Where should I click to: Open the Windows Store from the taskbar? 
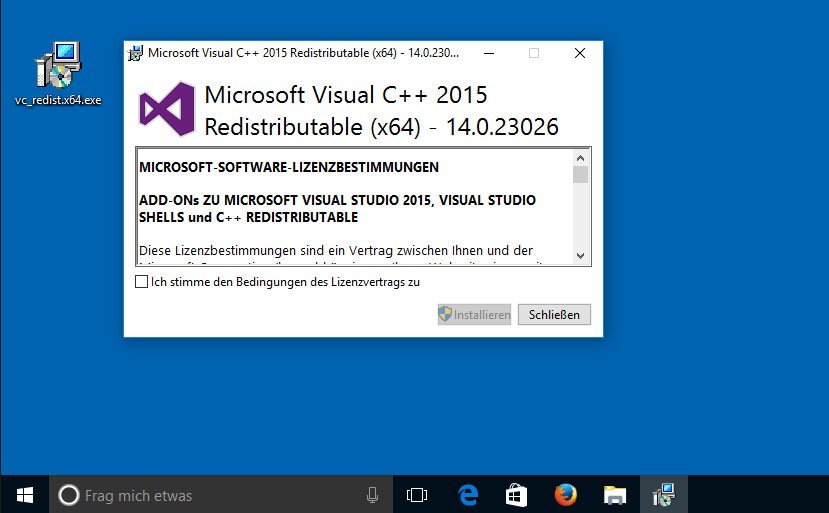click(x=516, y=495)
